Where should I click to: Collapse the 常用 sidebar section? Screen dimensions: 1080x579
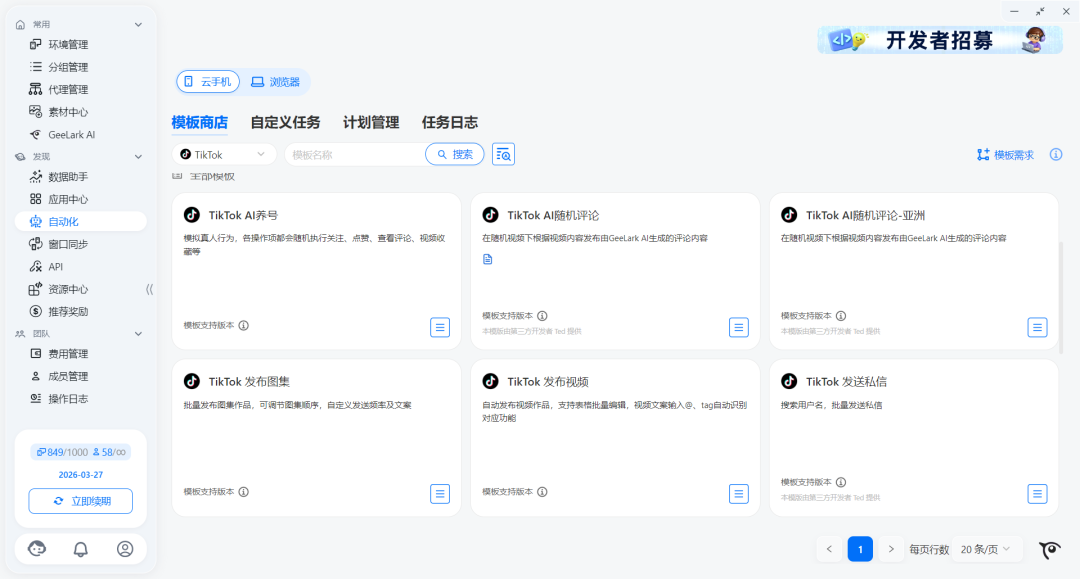tap(138, 25)
